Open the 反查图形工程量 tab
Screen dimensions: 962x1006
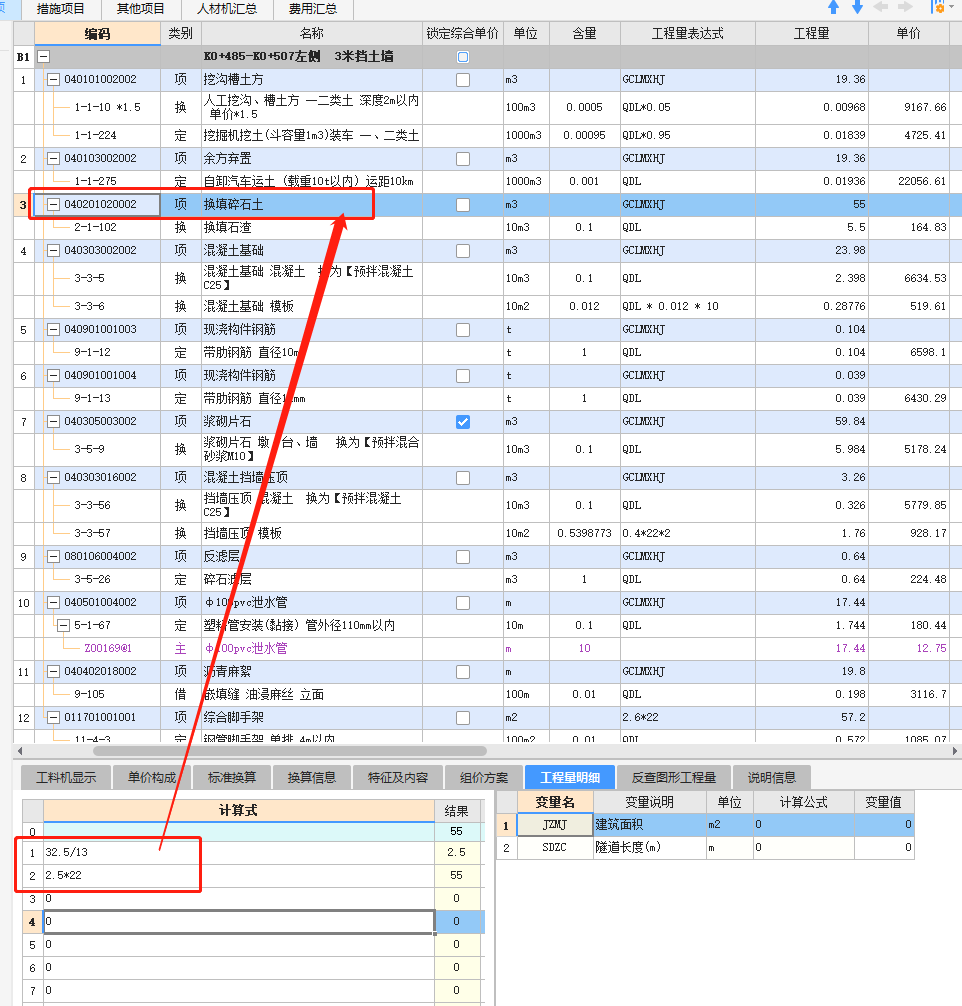(x=674, y=778)
